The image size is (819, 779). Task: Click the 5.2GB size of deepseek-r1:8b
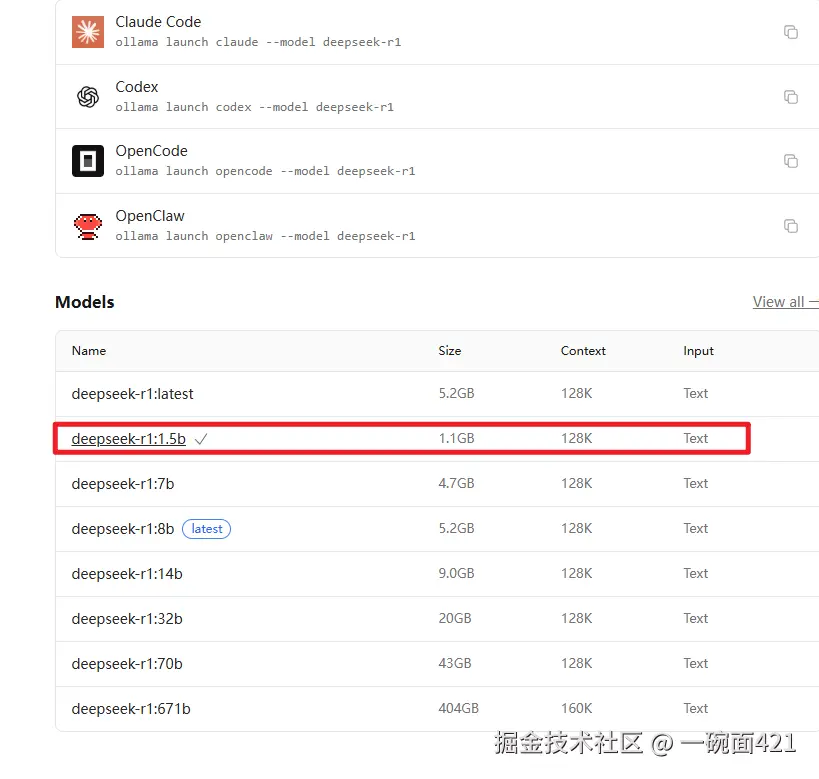click(x=457, y=528)
